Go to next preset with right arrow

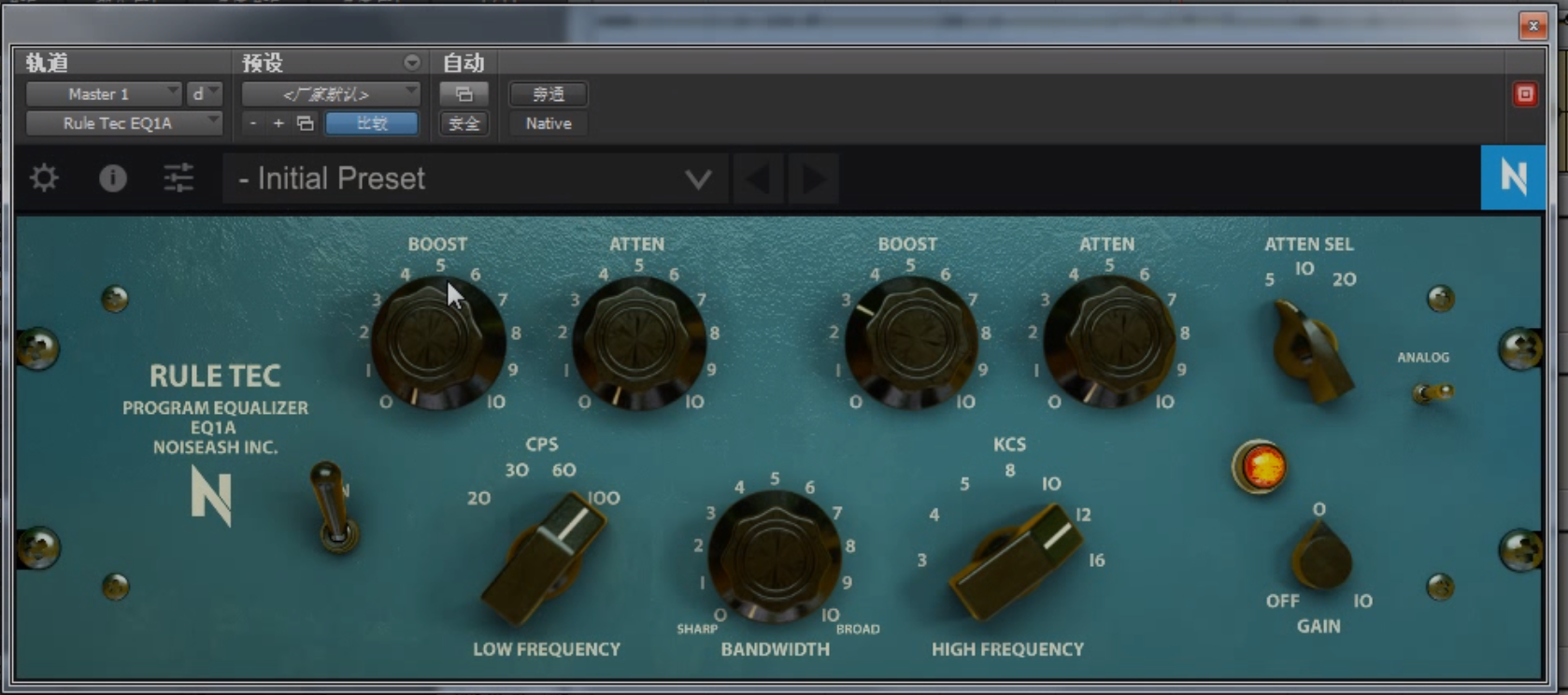813,178
